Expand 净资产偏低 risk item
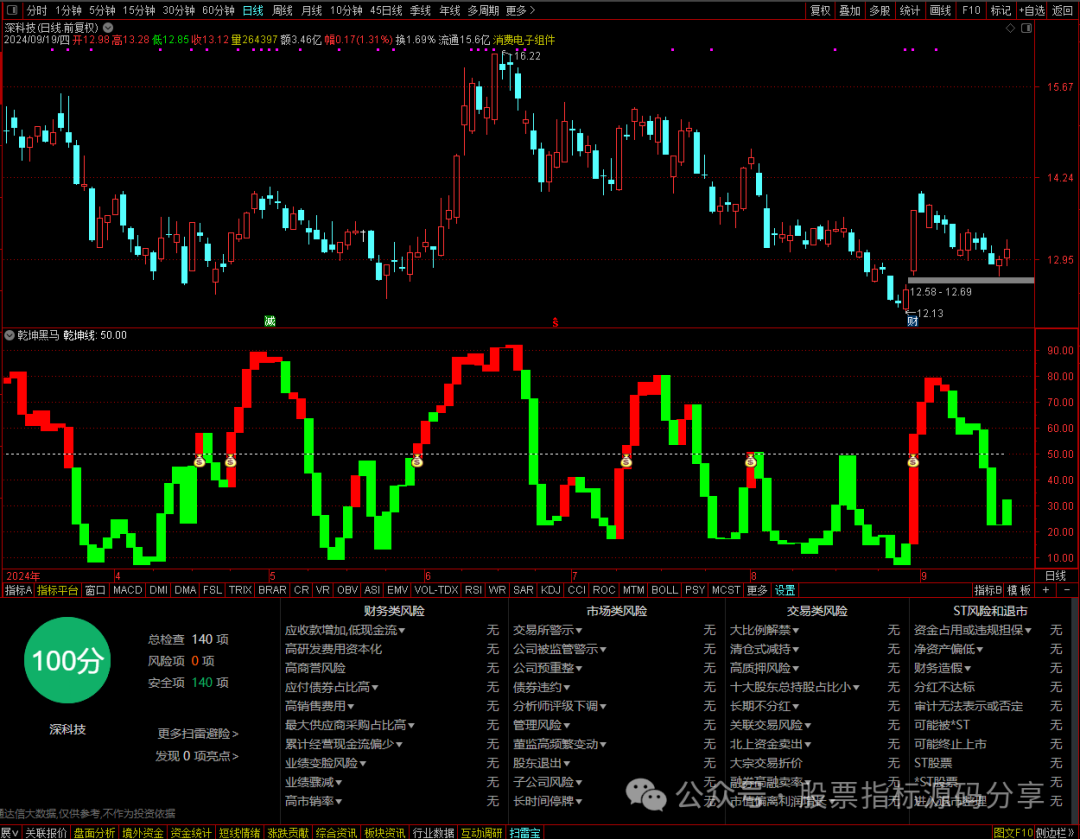Screen dimensions: 1080x839 (x=948, y=649)
